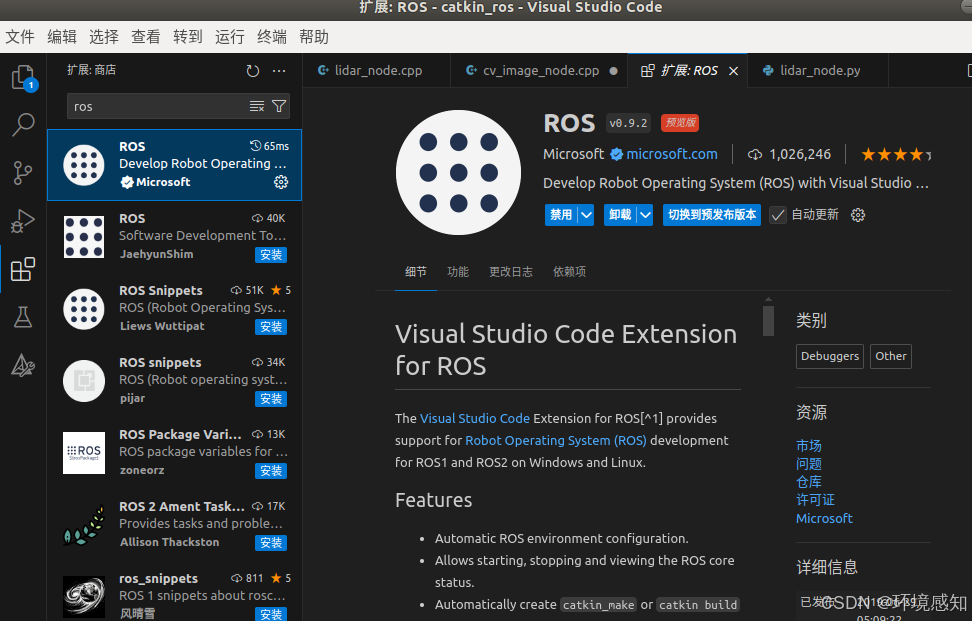Open the Source Control view
This screenshot has height=621, width=972.
[x=23, y=173]
